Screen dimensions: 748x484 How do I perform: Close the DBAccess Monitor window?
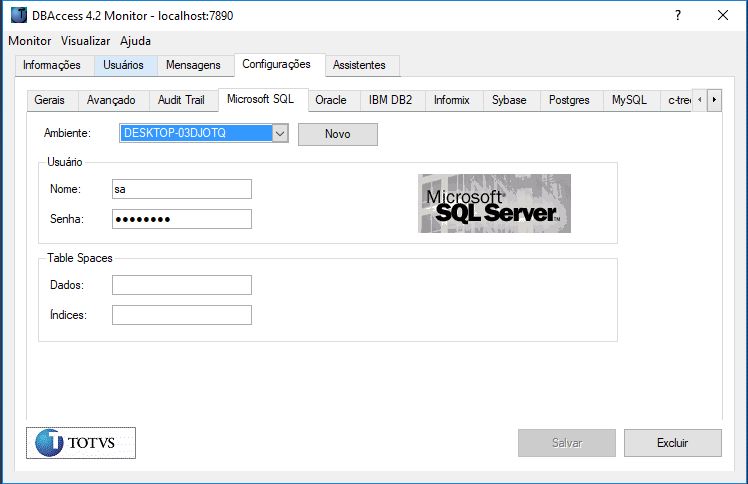(x=723, y=15)
